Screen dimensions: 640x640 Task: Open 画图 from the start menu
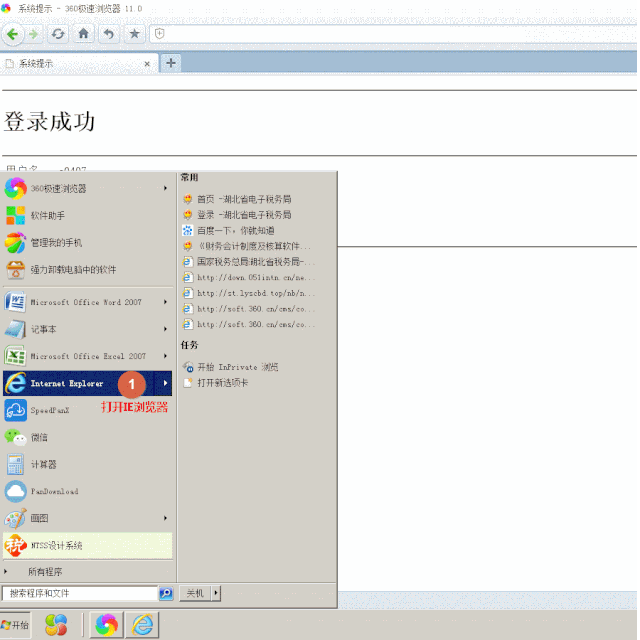click(x=86, y=518)
